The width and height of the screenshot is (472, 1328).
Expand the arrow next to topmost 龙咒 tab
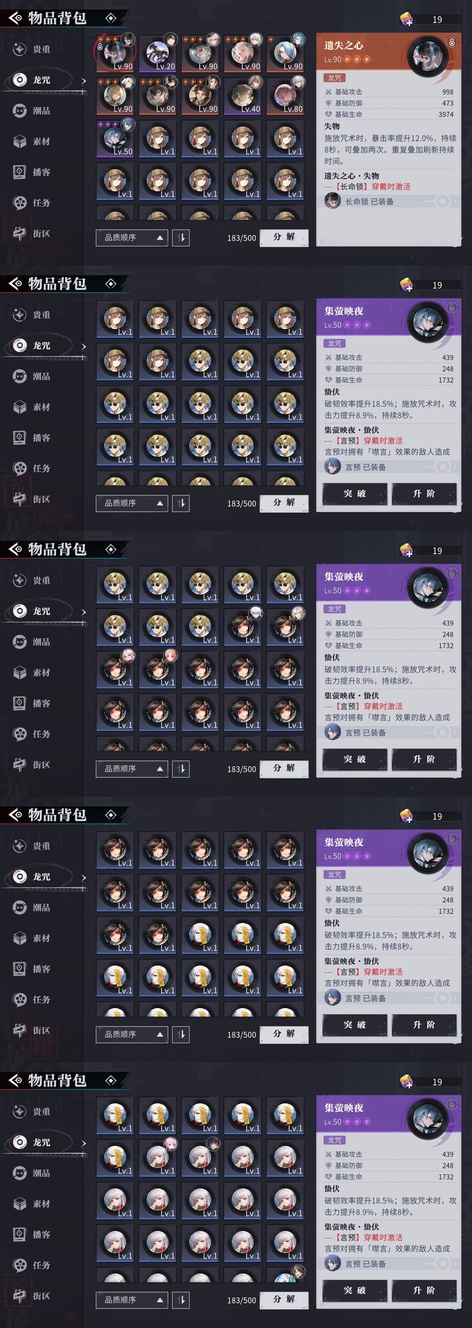coord(83,79)
